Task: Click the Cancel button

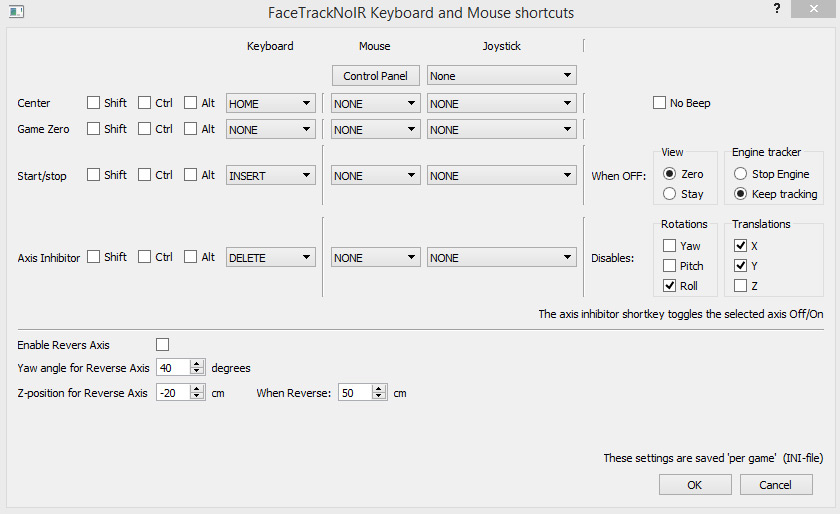Action: point(776,485)
